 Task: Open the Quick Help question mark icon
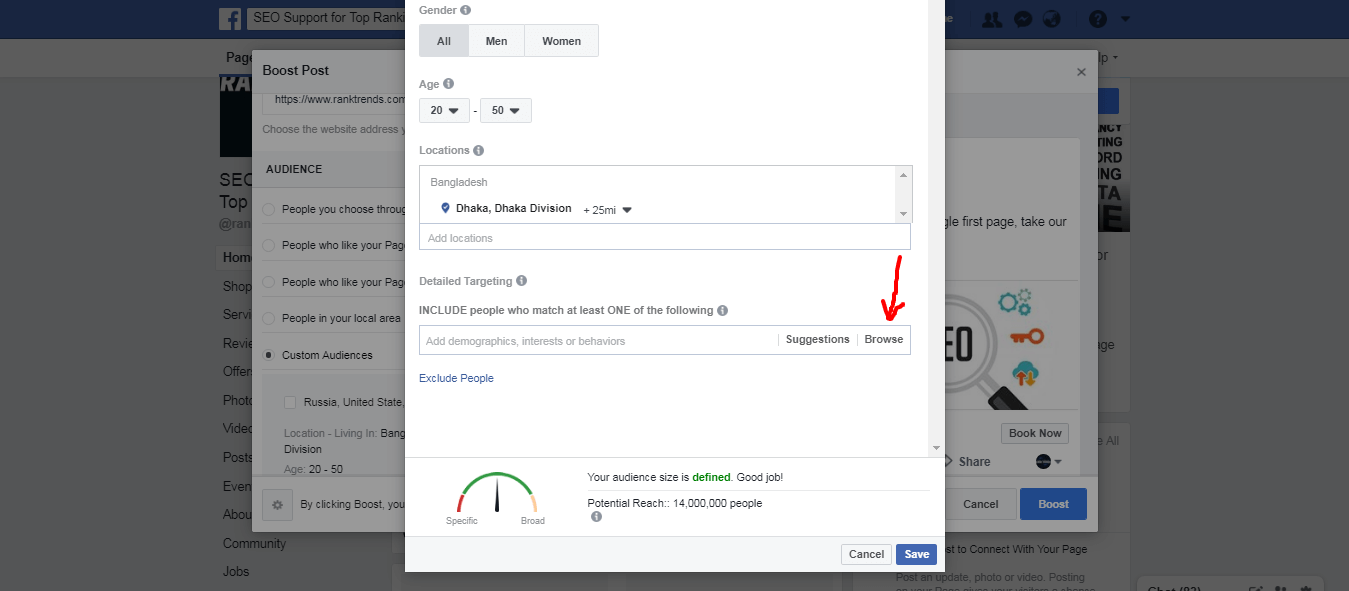pyautogui.click(x=1097, y=19)
